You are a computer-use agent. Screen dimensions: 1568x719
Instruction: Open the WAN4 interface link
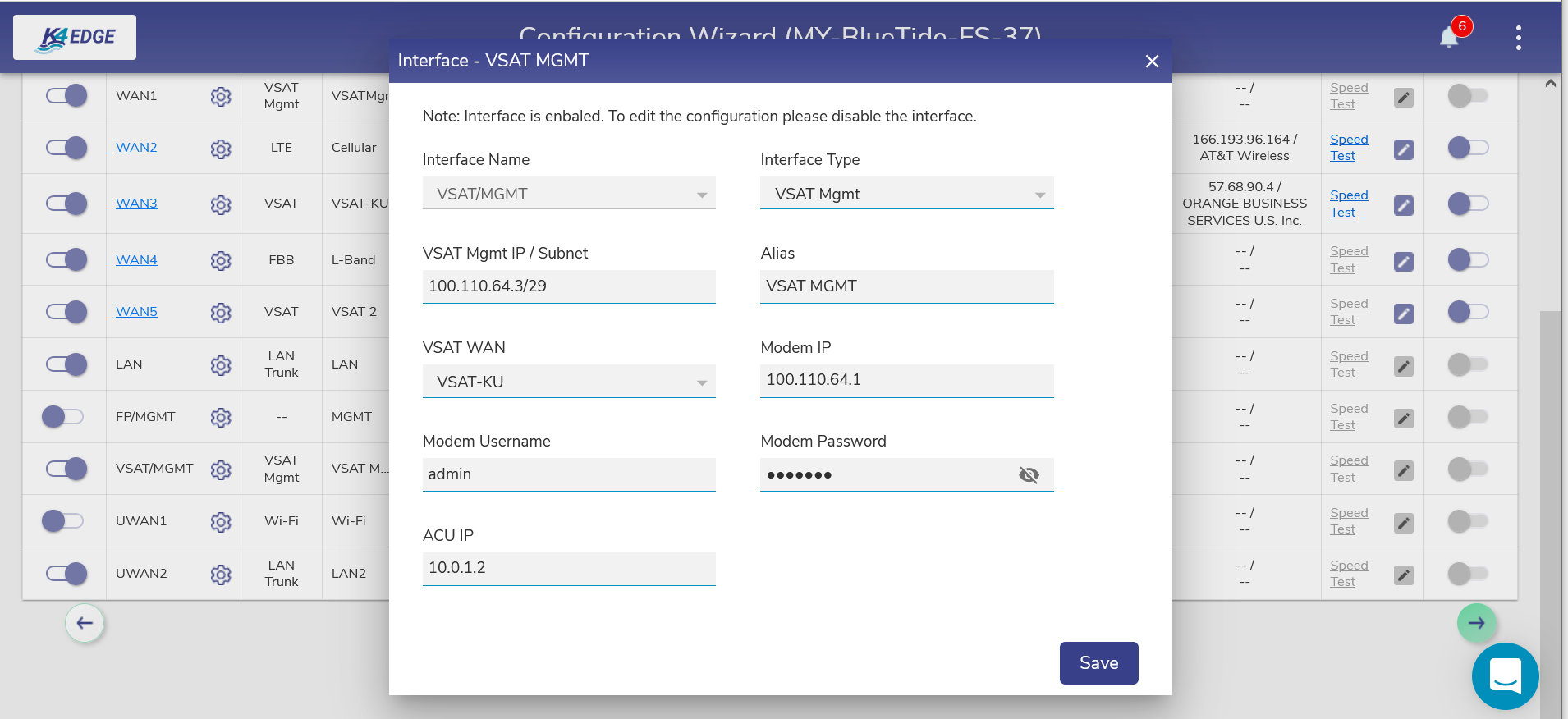coord(136,260)
